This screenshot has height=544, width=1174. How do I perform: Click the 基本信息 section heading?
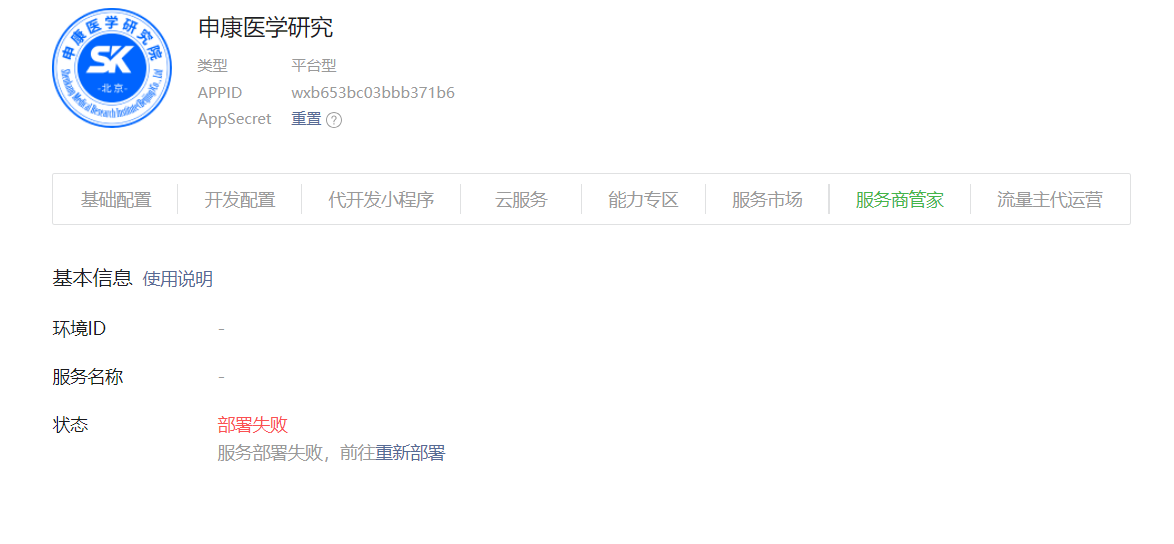(92, 278)
